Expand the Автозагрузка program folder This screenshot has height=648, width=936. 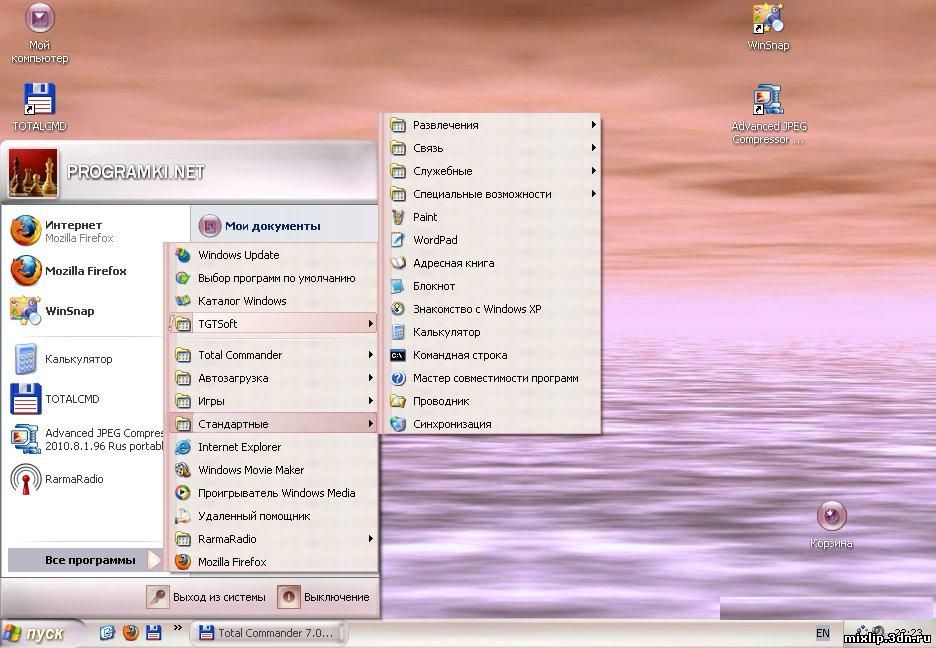(273, 378)
